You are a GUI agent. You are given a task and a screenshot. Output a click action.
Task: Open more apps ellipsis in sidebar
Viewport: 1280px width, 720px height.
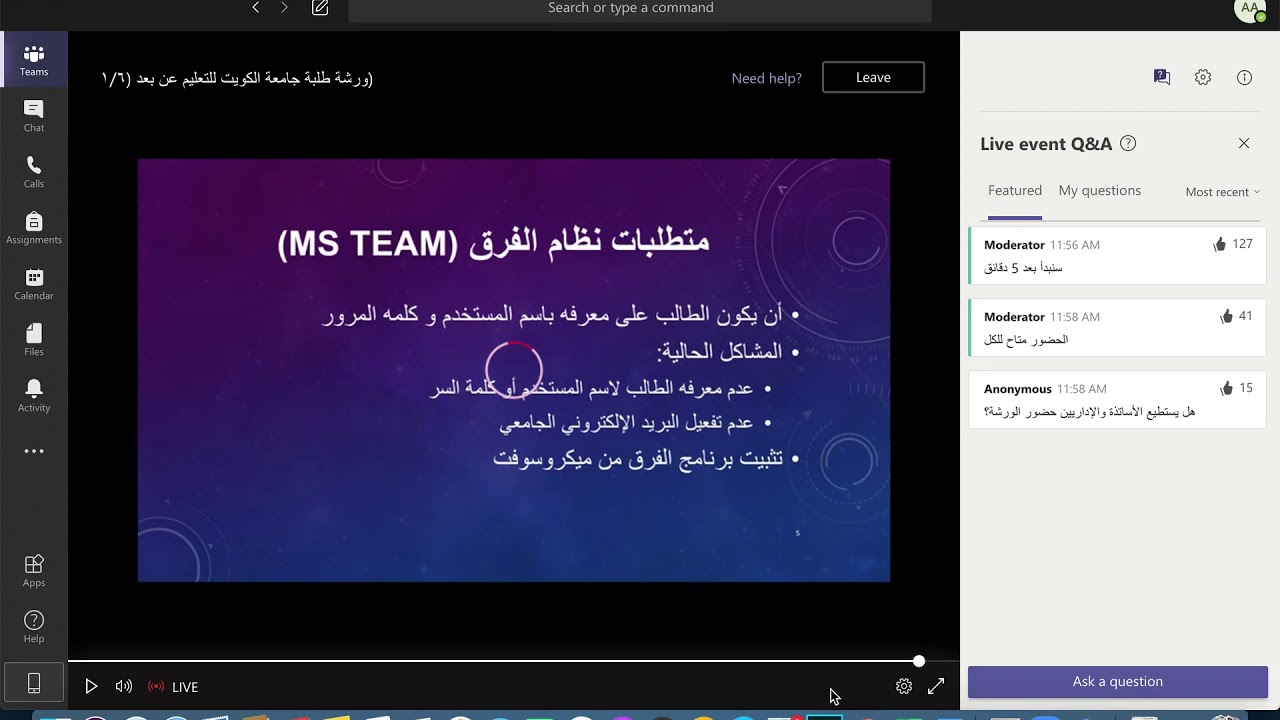coord(34,451)
